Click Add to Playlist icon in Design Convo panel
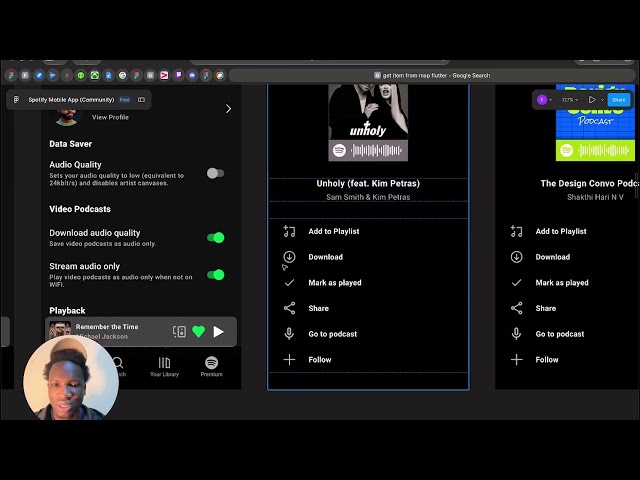Image resolution: width=640 pixels, height=480 pixels. [516, 231]
